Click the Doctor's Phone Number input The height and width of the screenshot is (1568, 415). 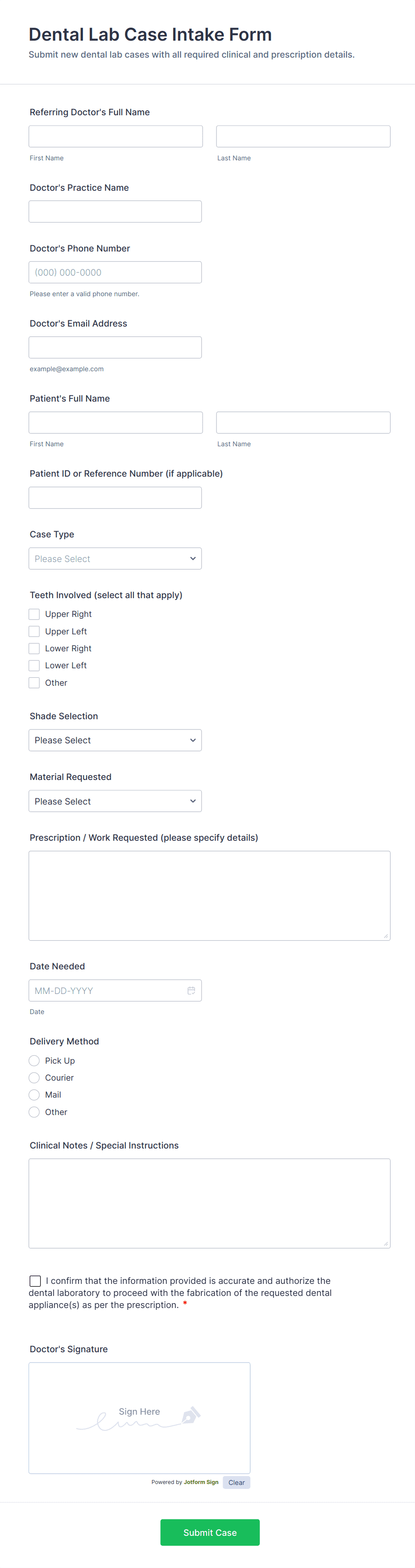pyautogui.click(x=115, y=273)
